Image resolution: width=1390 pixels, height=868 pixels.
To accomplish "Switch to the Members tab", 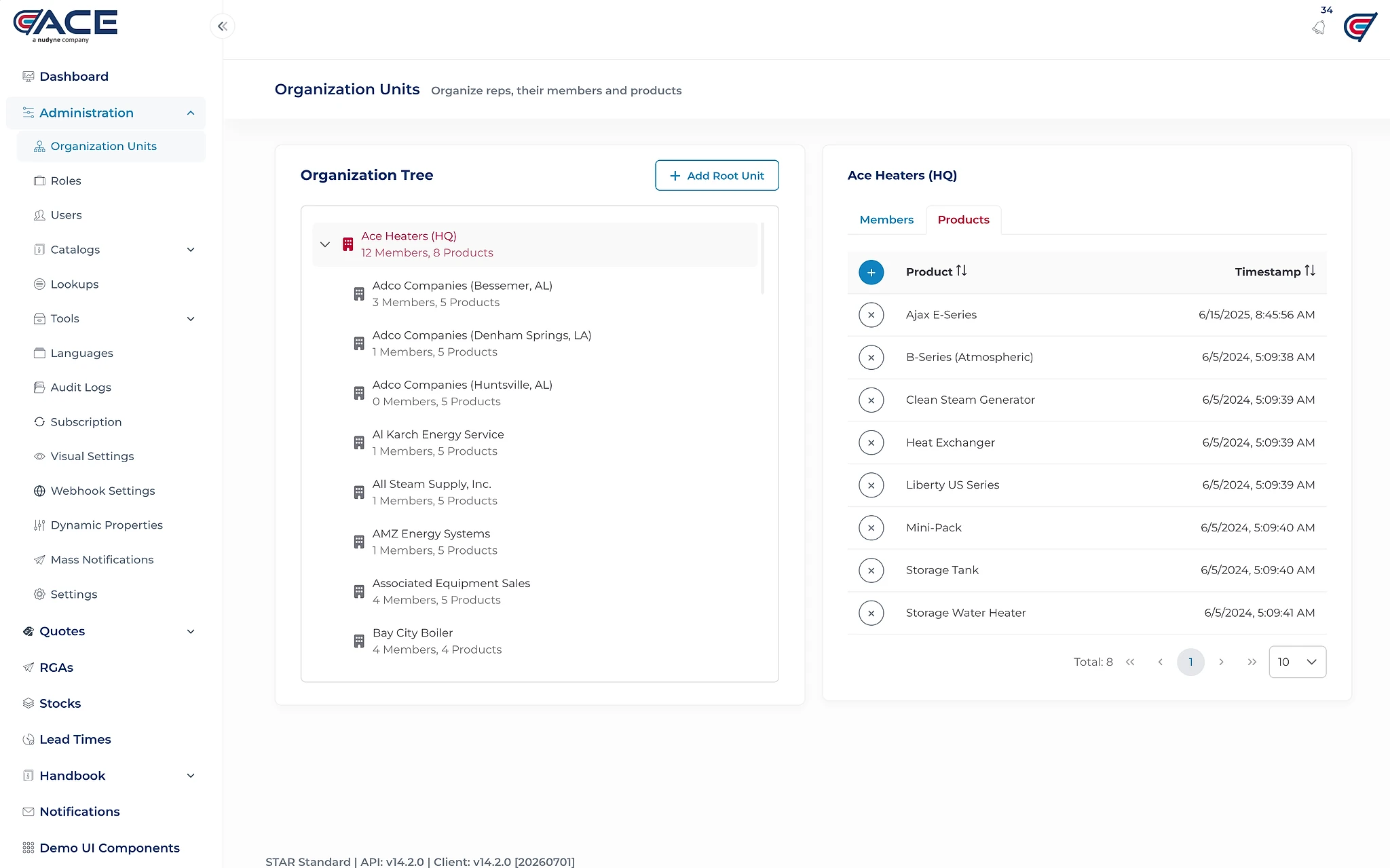I will click(x=886, y=220).
